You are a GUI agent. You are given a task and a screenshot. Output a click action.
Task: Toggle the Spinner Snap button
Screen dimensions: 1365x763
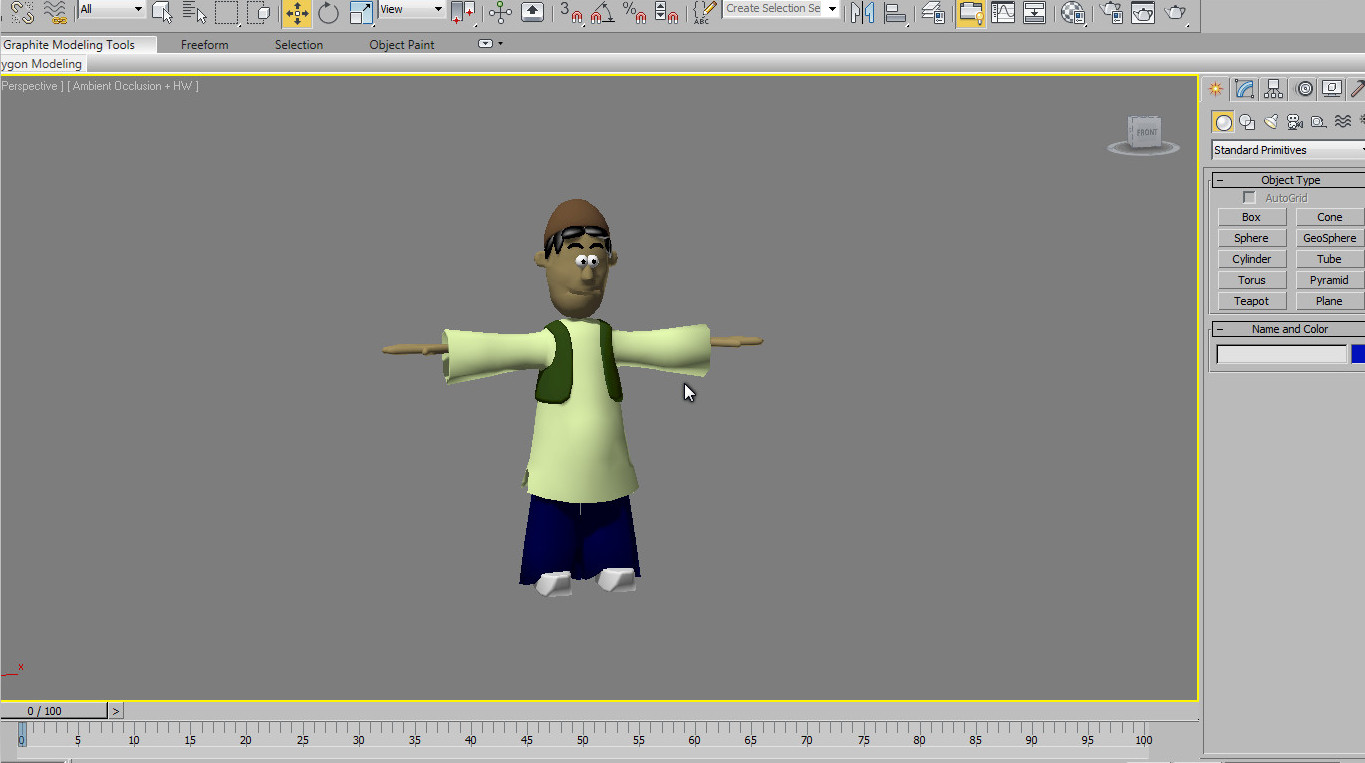coord(666,12)
